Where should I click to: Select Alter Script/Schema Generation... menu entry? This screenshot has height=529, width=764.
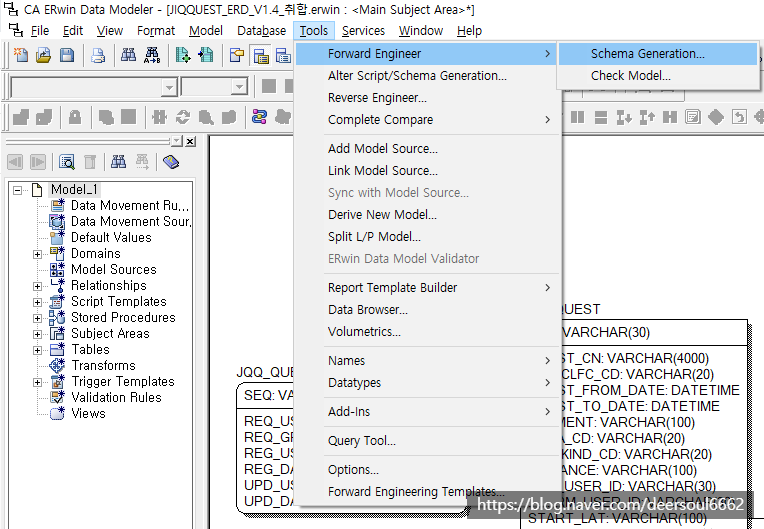(x=428, y=76)
